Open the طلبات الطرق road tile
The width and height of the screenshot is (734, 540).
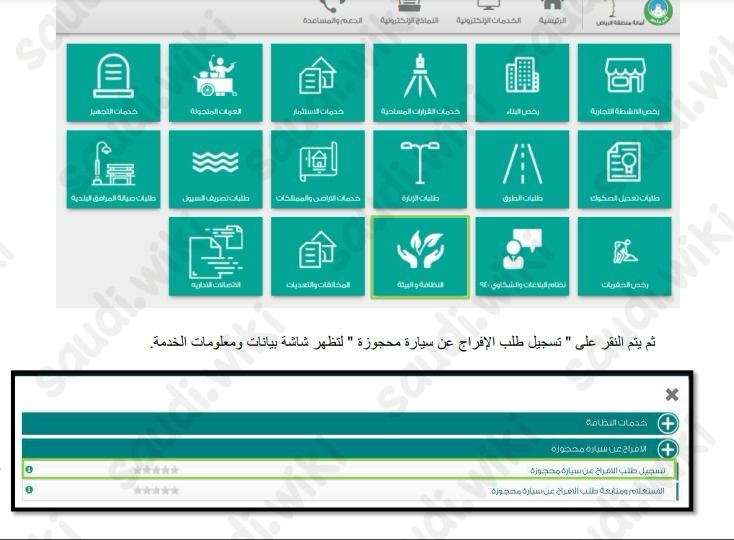click(522, 169)
